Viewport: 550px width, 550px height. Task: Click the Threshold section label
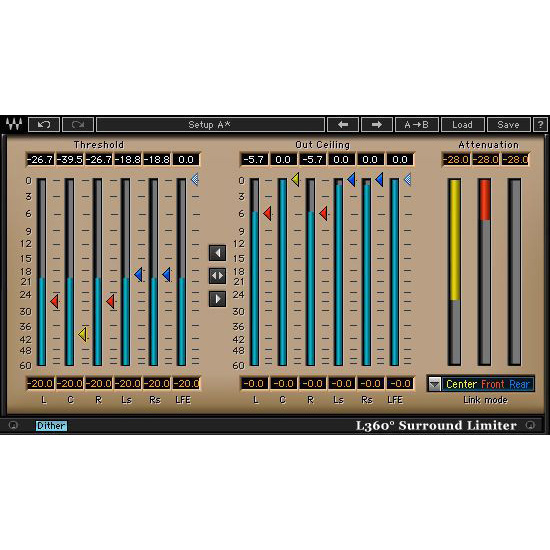[99, 145]
